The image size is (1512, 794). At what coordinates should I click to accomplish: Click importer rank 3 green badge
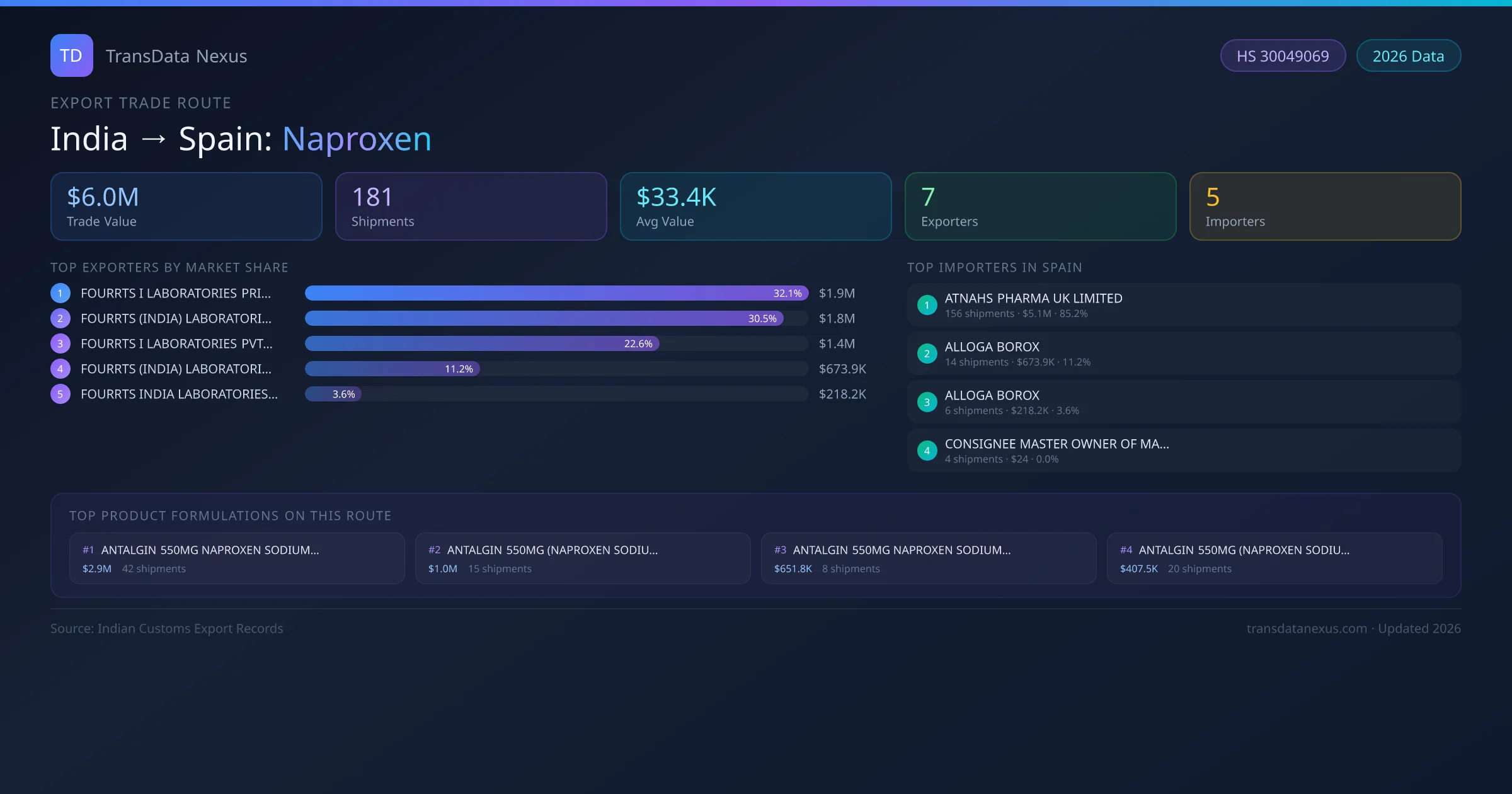927,402
